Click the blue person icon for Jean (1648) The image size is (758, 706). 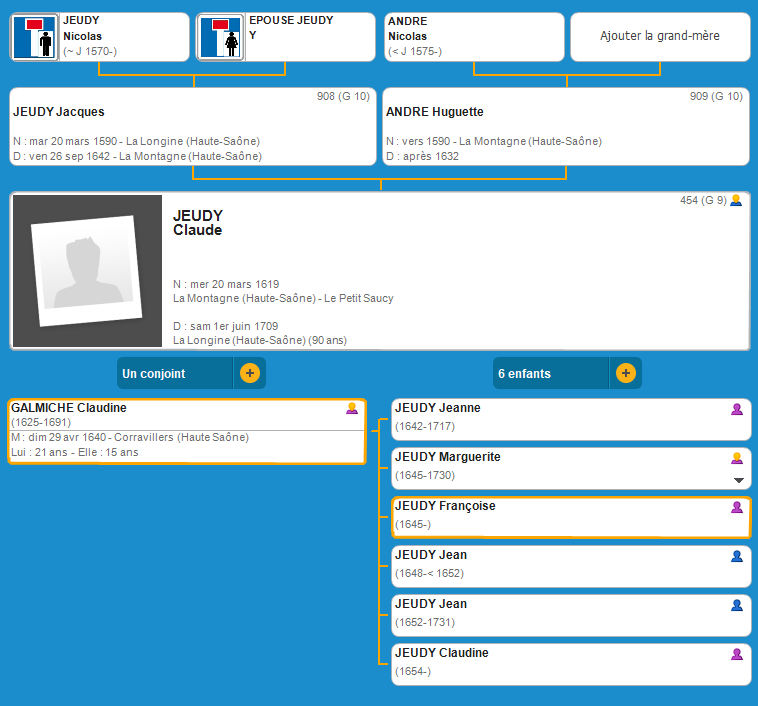[x=737, y=556]
